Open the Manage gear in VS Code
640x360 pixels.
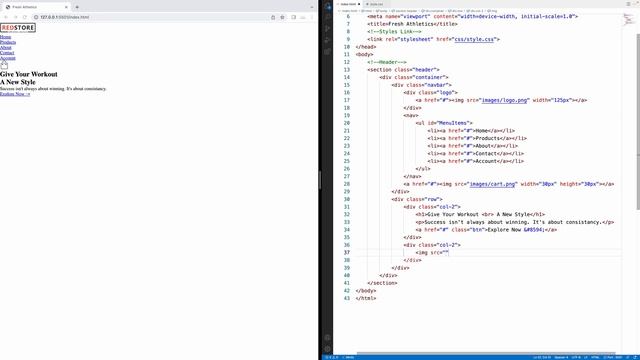coord(327,349)
